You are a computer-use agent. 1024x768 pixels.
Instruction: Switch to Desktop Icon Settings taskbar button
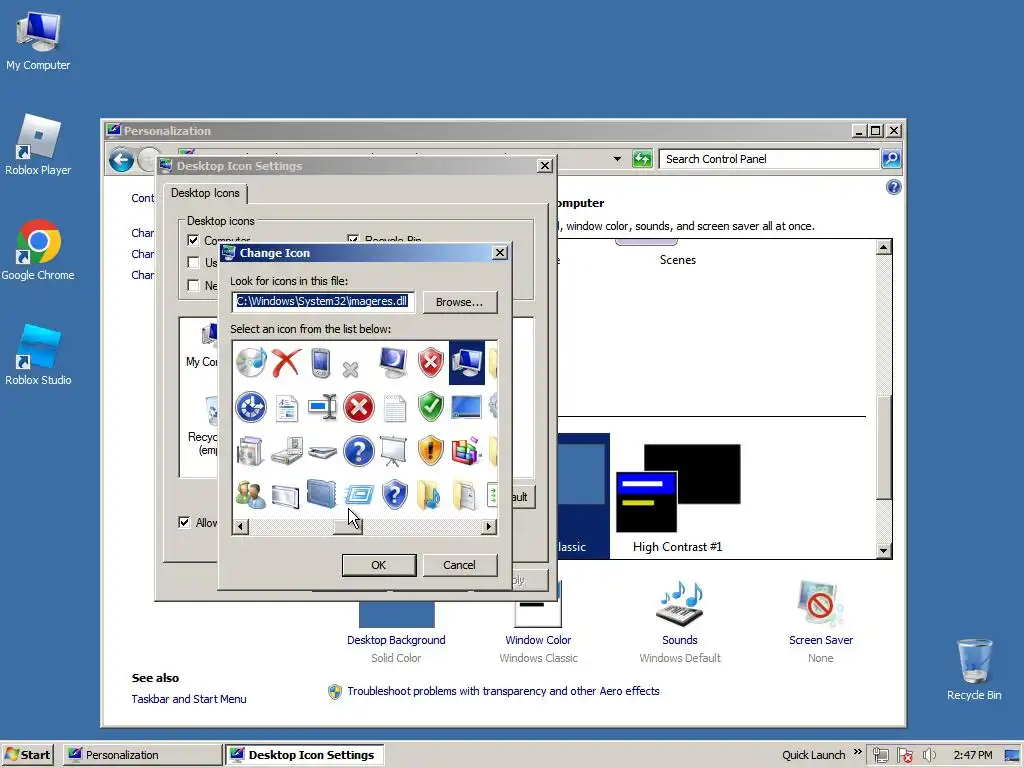pos(304,755)
